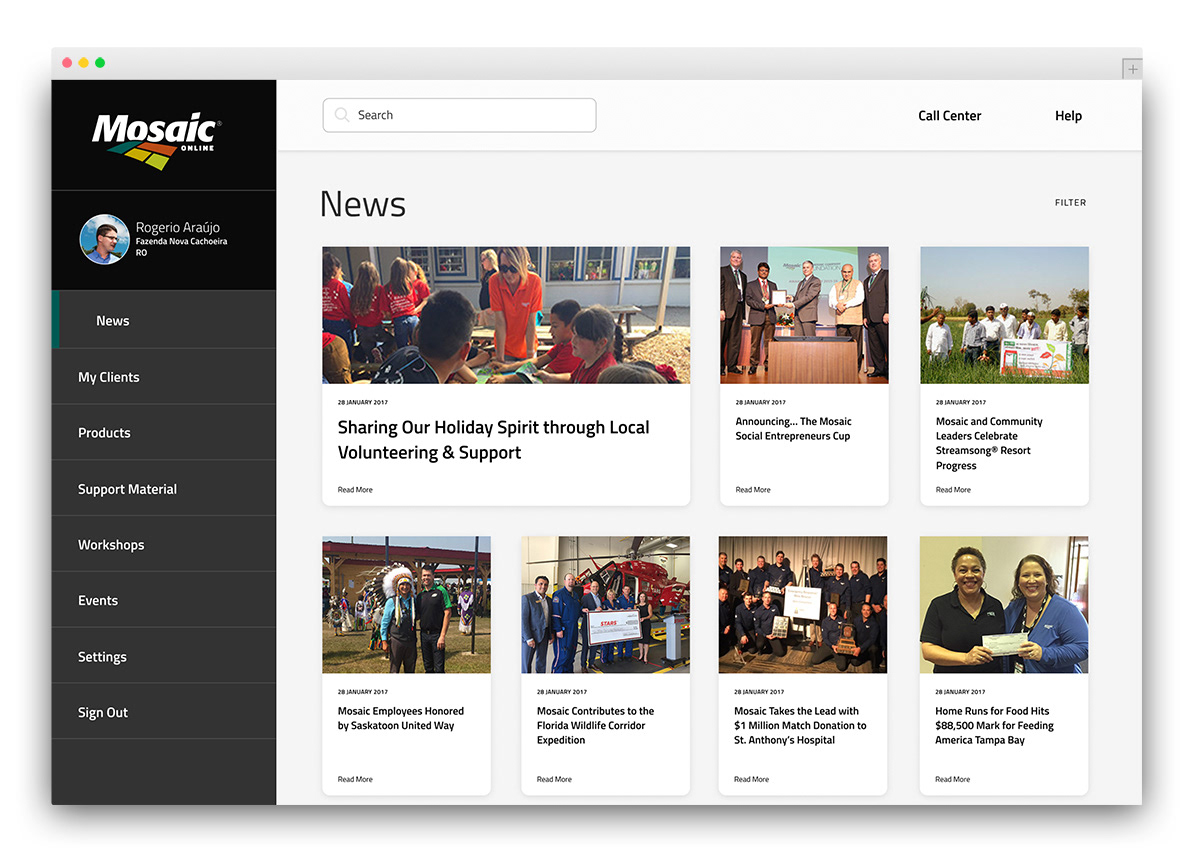Open headline Mosaic Takes the Lead

[x=801, y=726]
